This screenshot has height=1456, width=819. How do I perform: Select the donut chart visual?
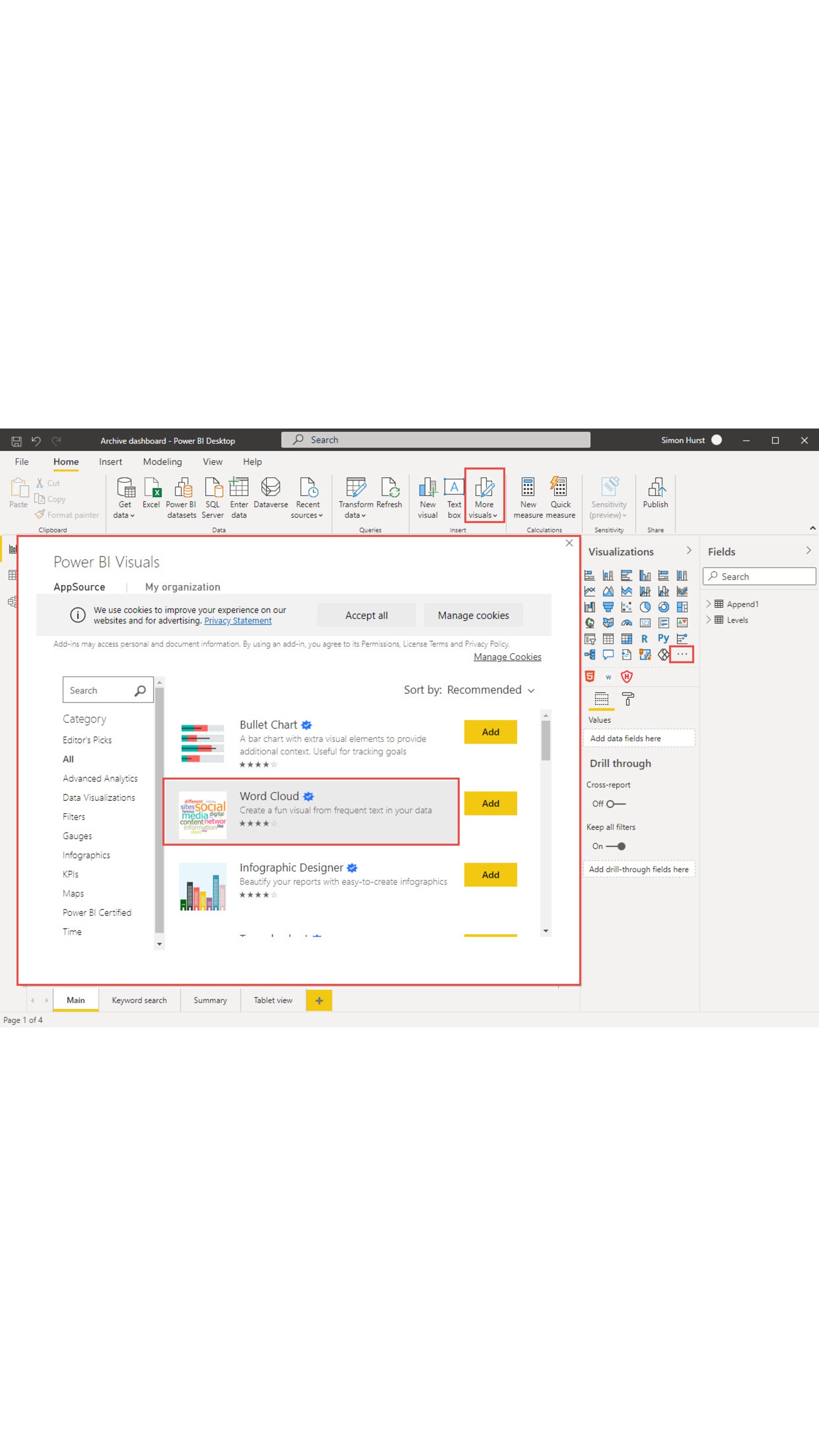pyautogui.click(x=664, y=607)
